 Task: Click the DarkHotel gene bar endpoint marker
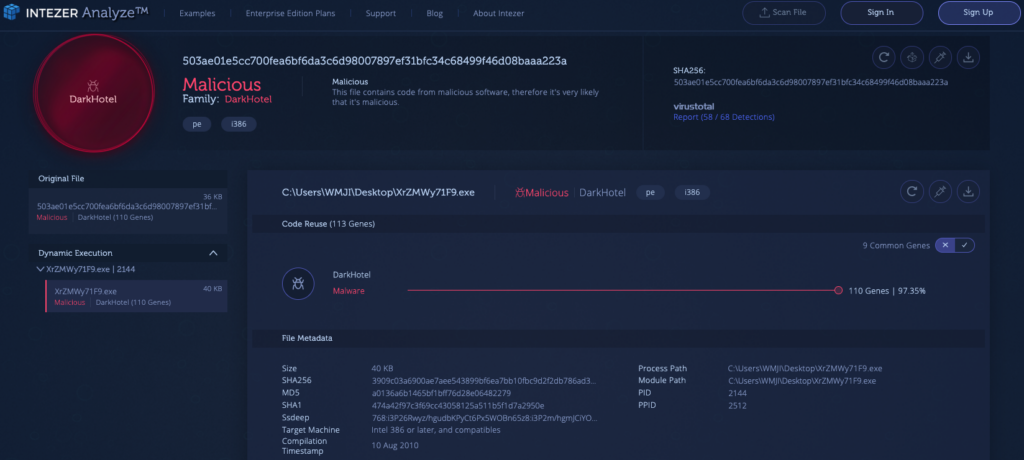[x=838, y=290]
